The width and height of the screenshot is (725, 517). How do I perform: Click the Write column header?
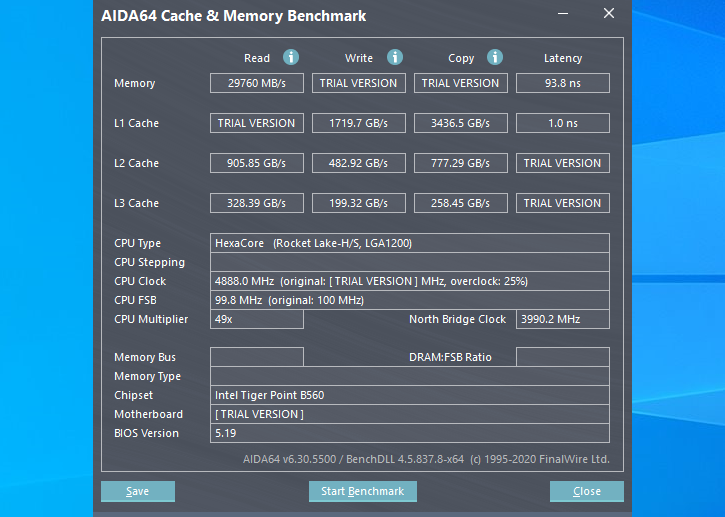tap(359, 58)
